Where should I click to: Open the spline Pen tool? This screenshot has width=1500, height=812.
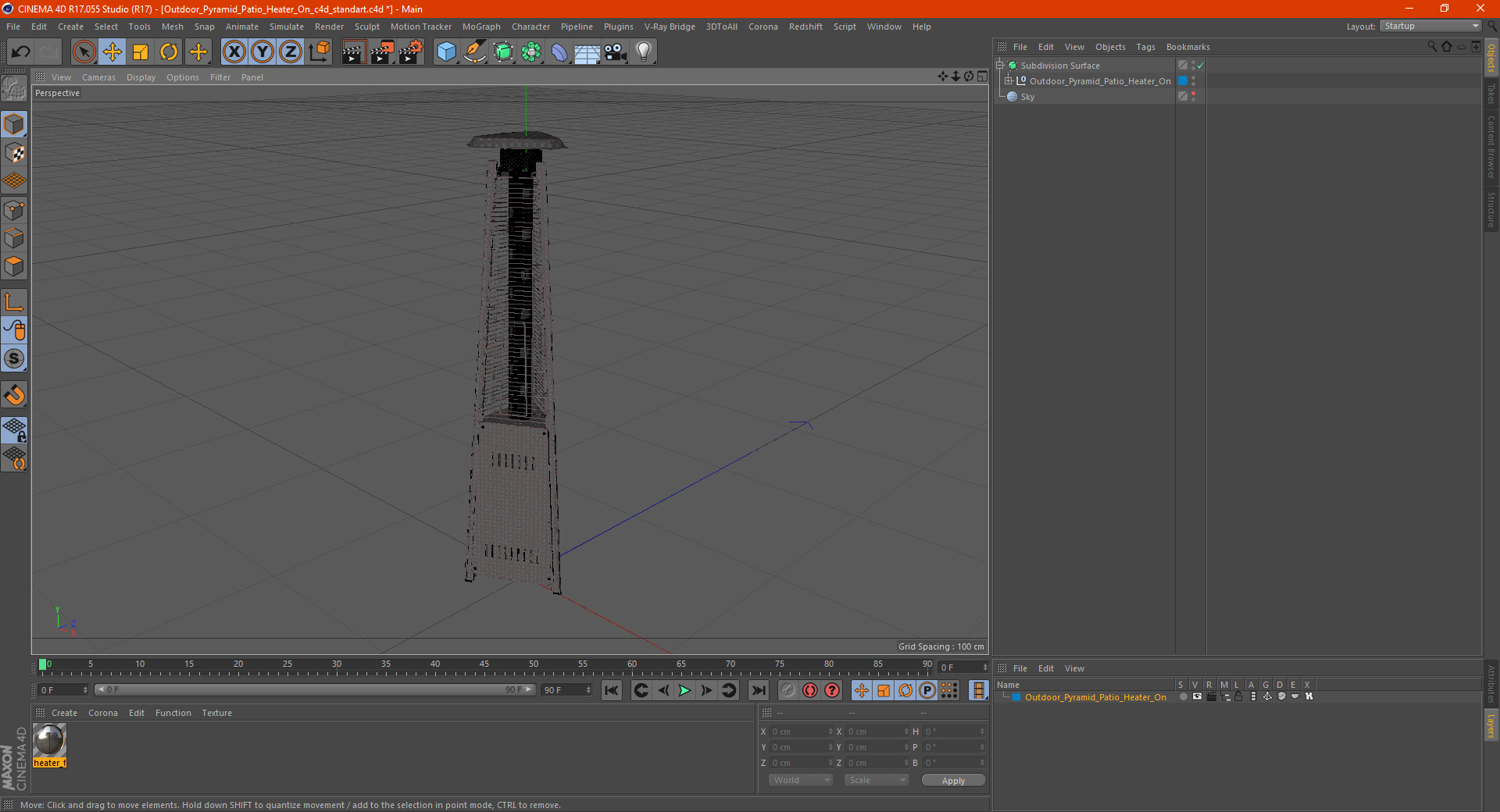tap(475, 52)
